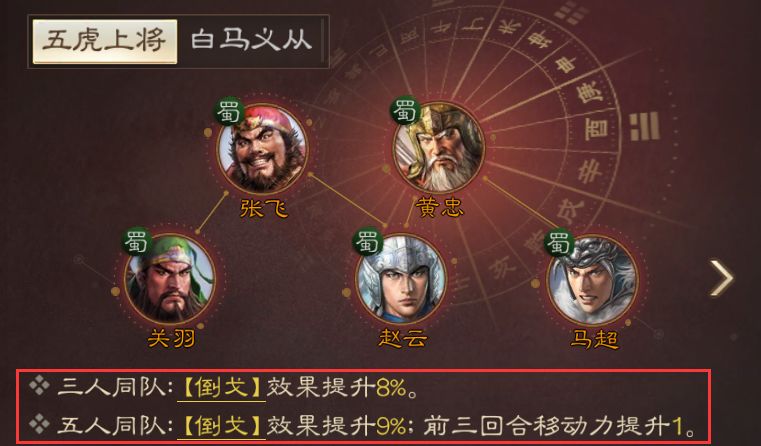Open the 白马义从 tab
The image size is (761, 446).
(x=251, y=41)
